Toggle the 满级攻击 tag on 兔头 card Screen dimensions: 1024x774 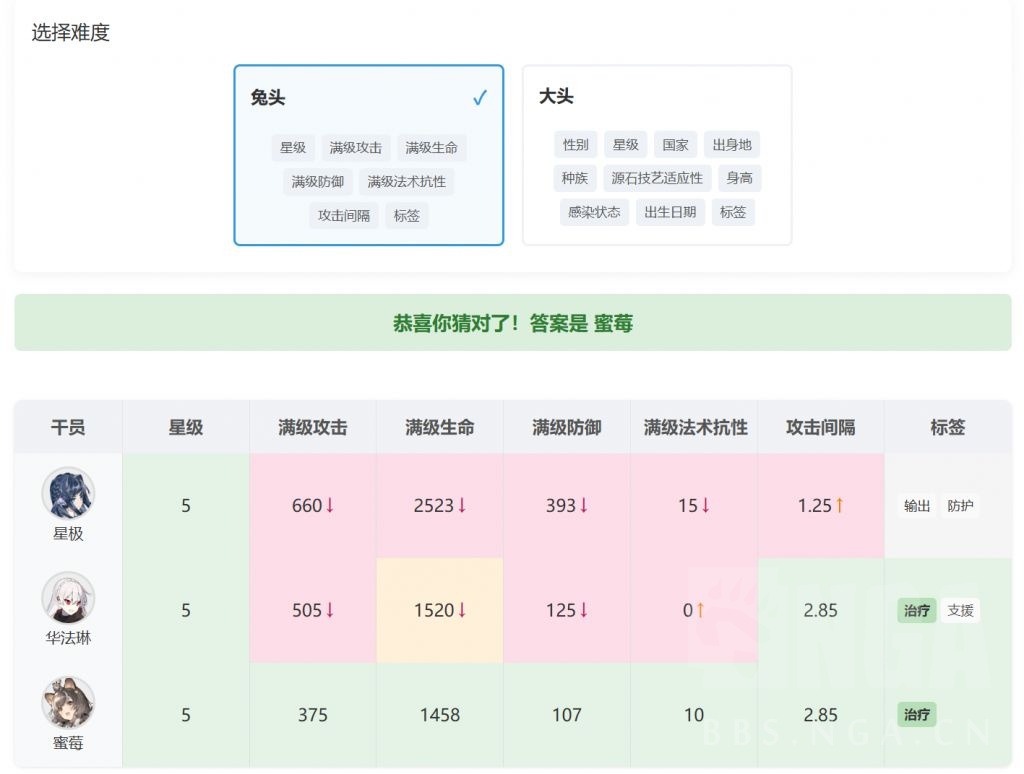(355, 147)
